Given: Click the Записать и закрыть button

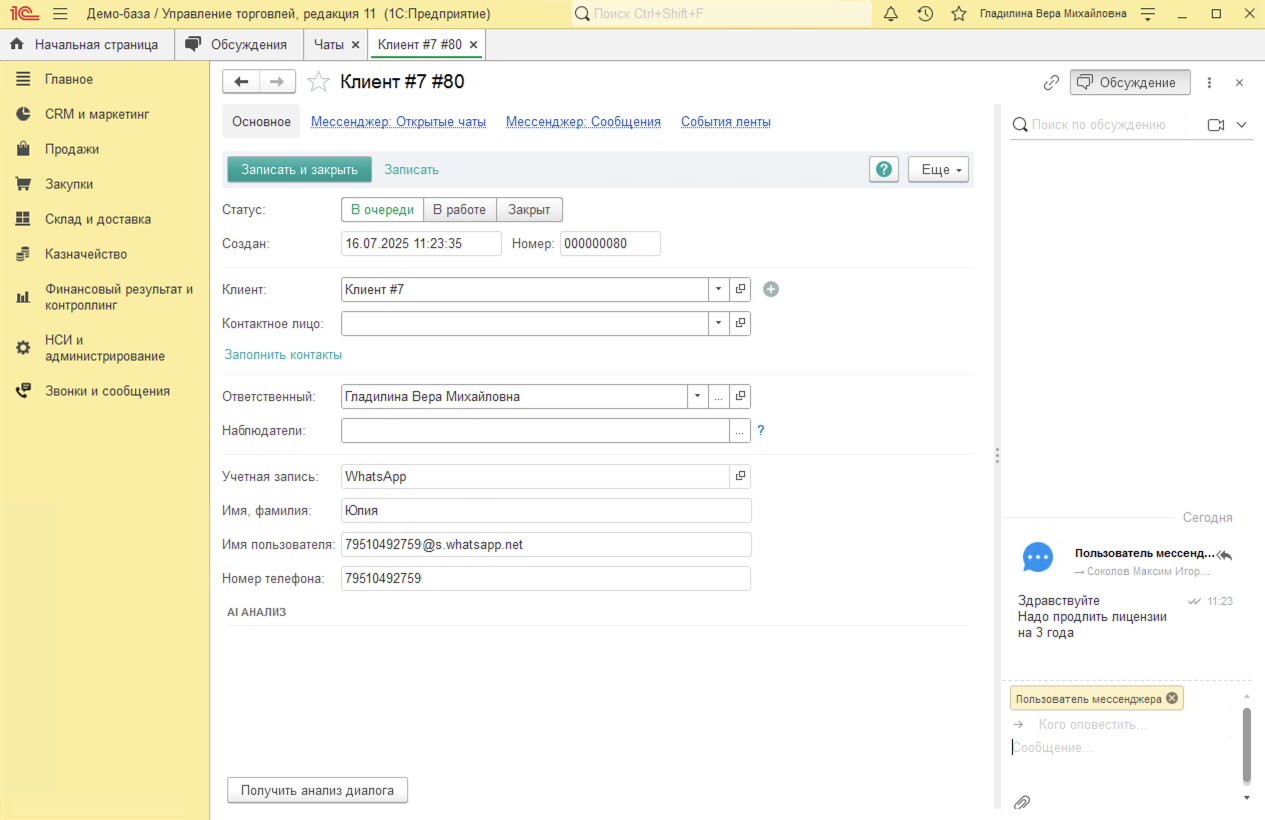Looking at the screenshot, I should 299,170.
